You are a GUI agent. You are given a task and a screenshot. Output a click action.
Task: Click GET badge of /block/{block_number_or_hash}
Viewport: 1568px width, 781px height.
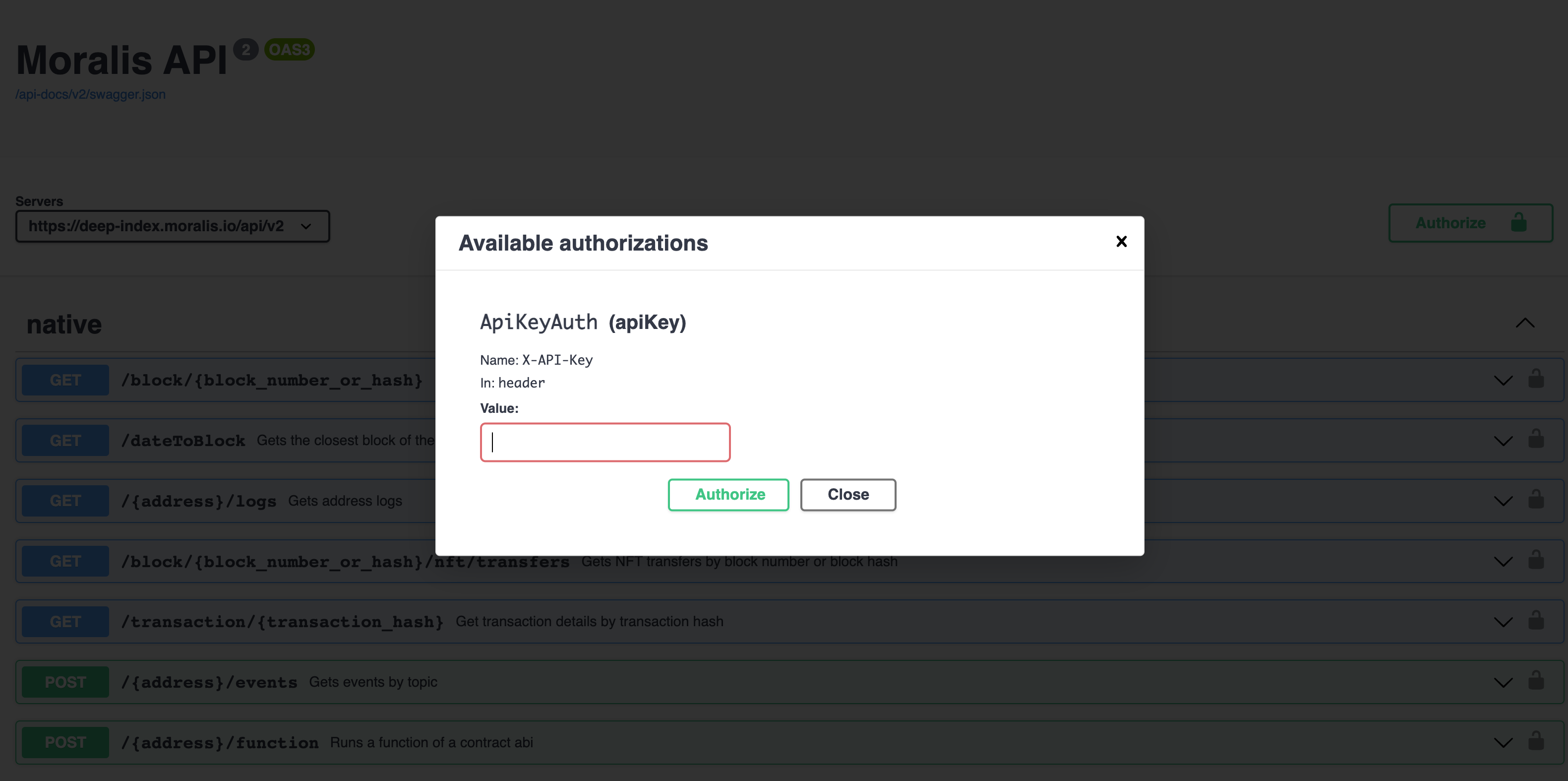[65, 380]
